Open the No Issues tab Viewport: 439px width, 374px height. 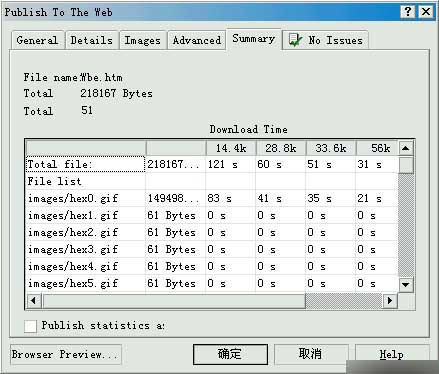click(x=326, y=40)
